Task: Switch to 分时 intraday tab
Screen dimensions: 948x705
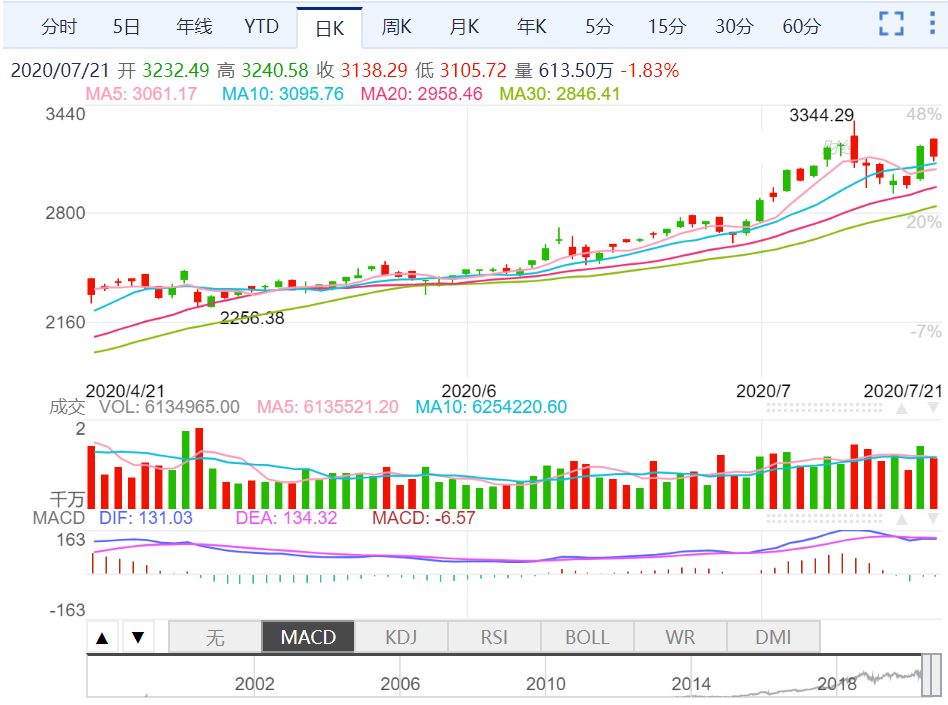Action: 59,27
